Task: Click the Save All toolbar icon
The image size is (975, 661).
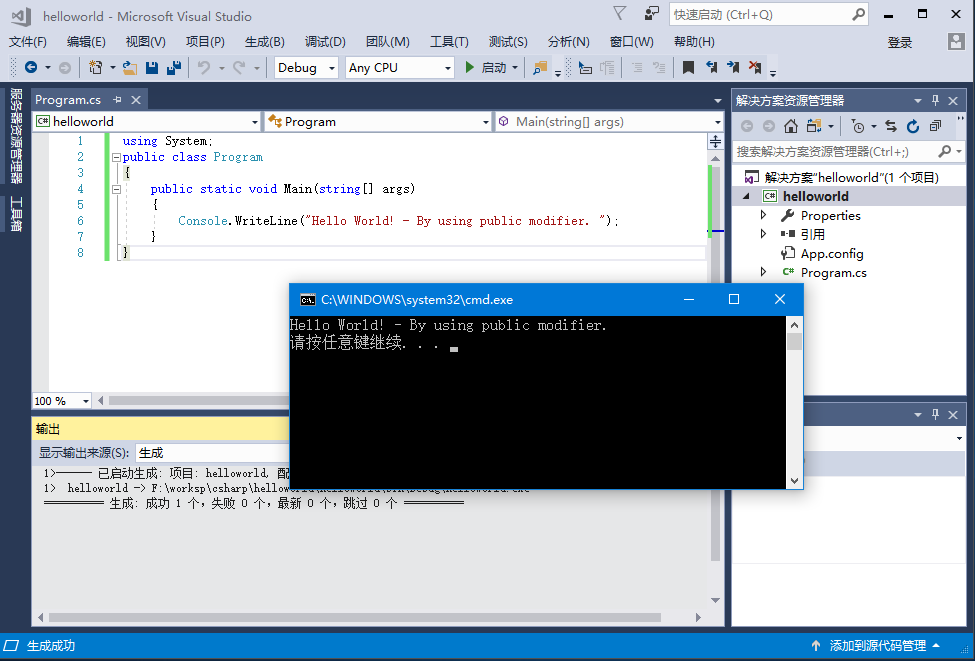Action: pyautogui.click(x=174, y=68)
